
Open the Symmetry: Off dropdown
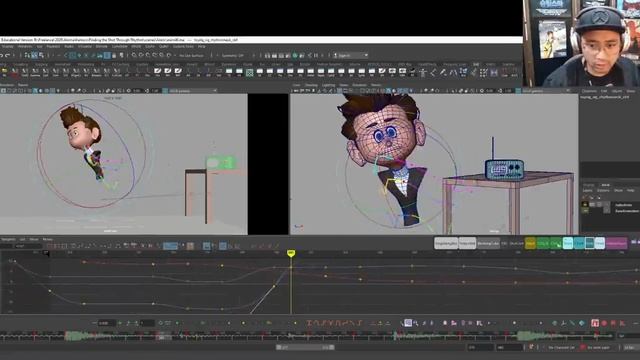coord(233,55)
